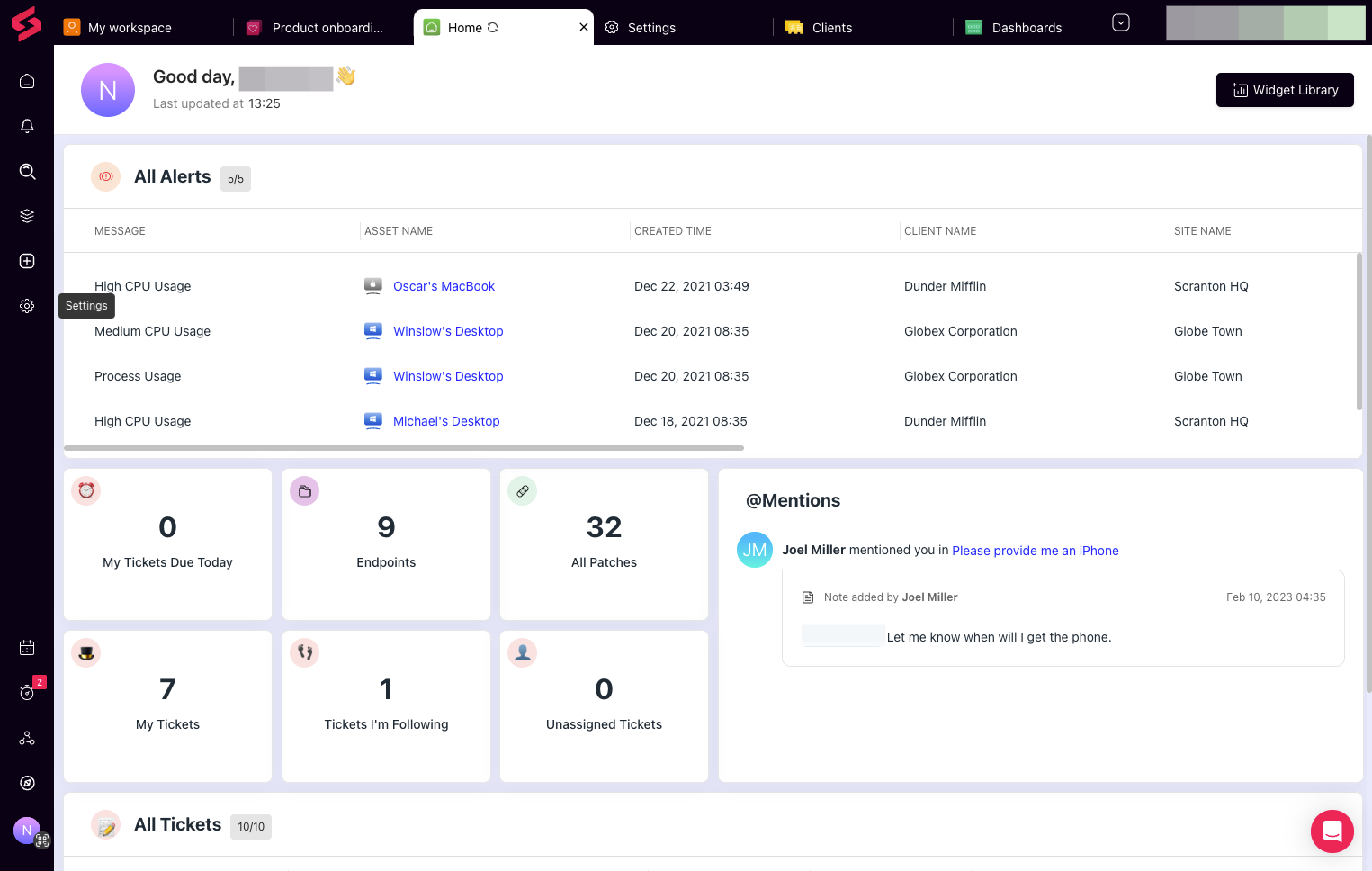Select the "Process Usage" alert message

click(138, 376)
